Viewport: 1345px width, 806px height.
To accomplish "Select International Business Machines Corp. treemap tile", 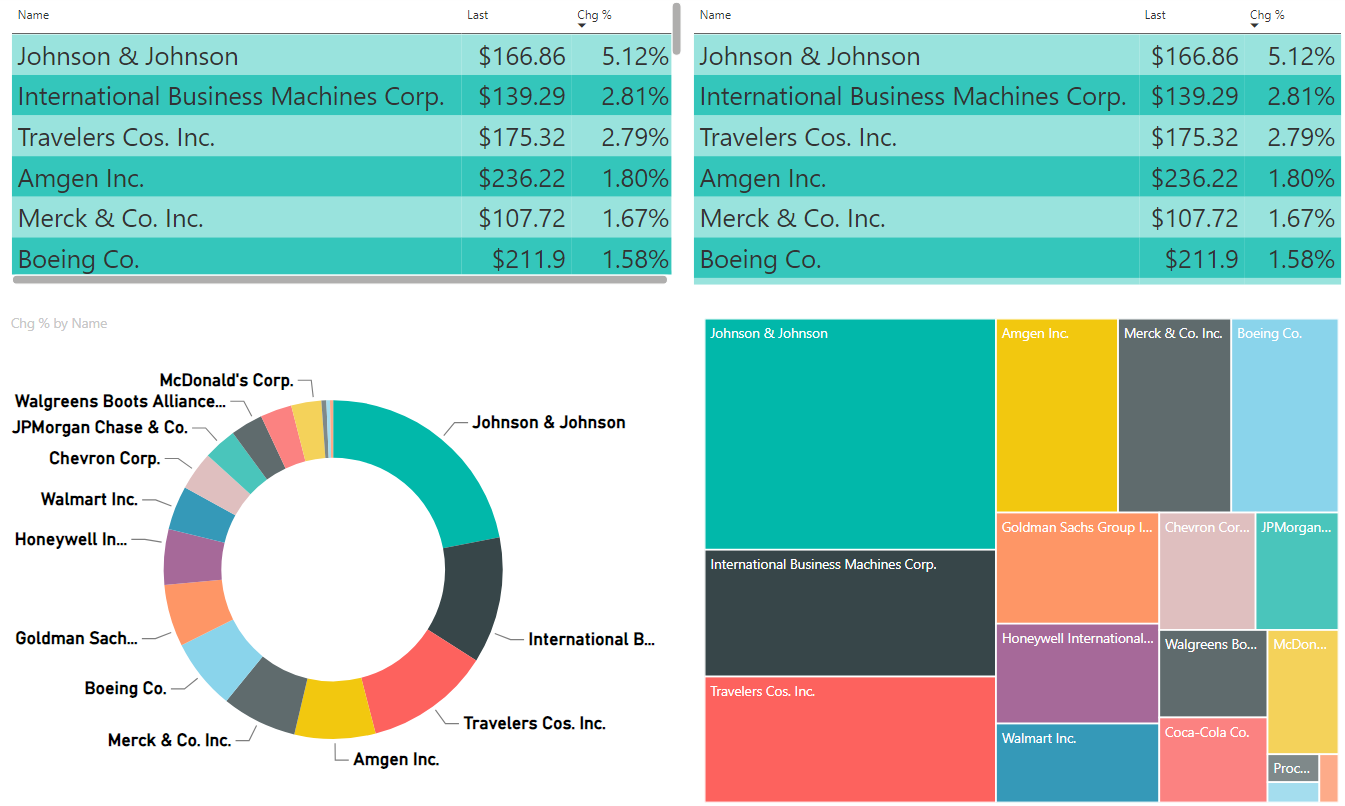I will (850, 613).
